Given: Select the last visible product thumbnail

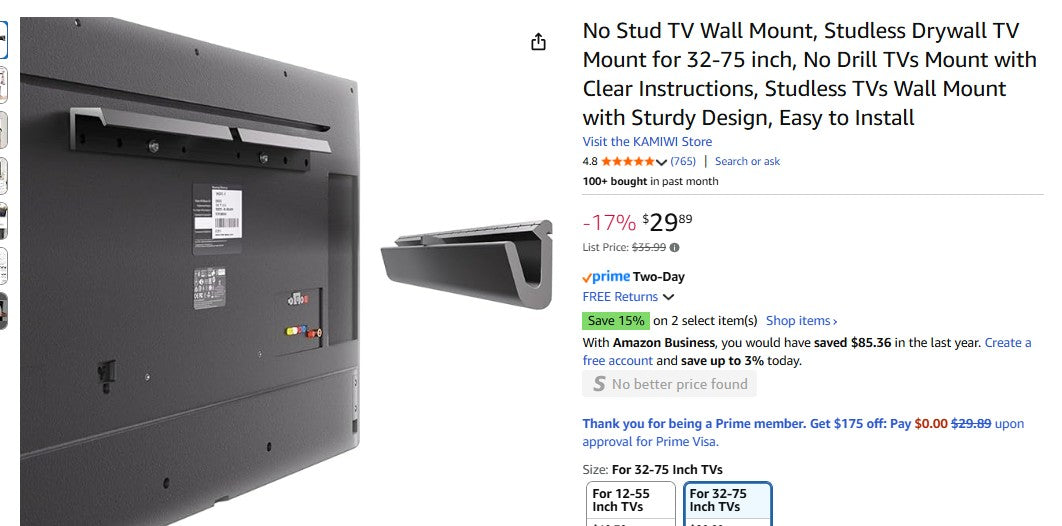Looking at the screenshot, I should click(x=3, y=311).
